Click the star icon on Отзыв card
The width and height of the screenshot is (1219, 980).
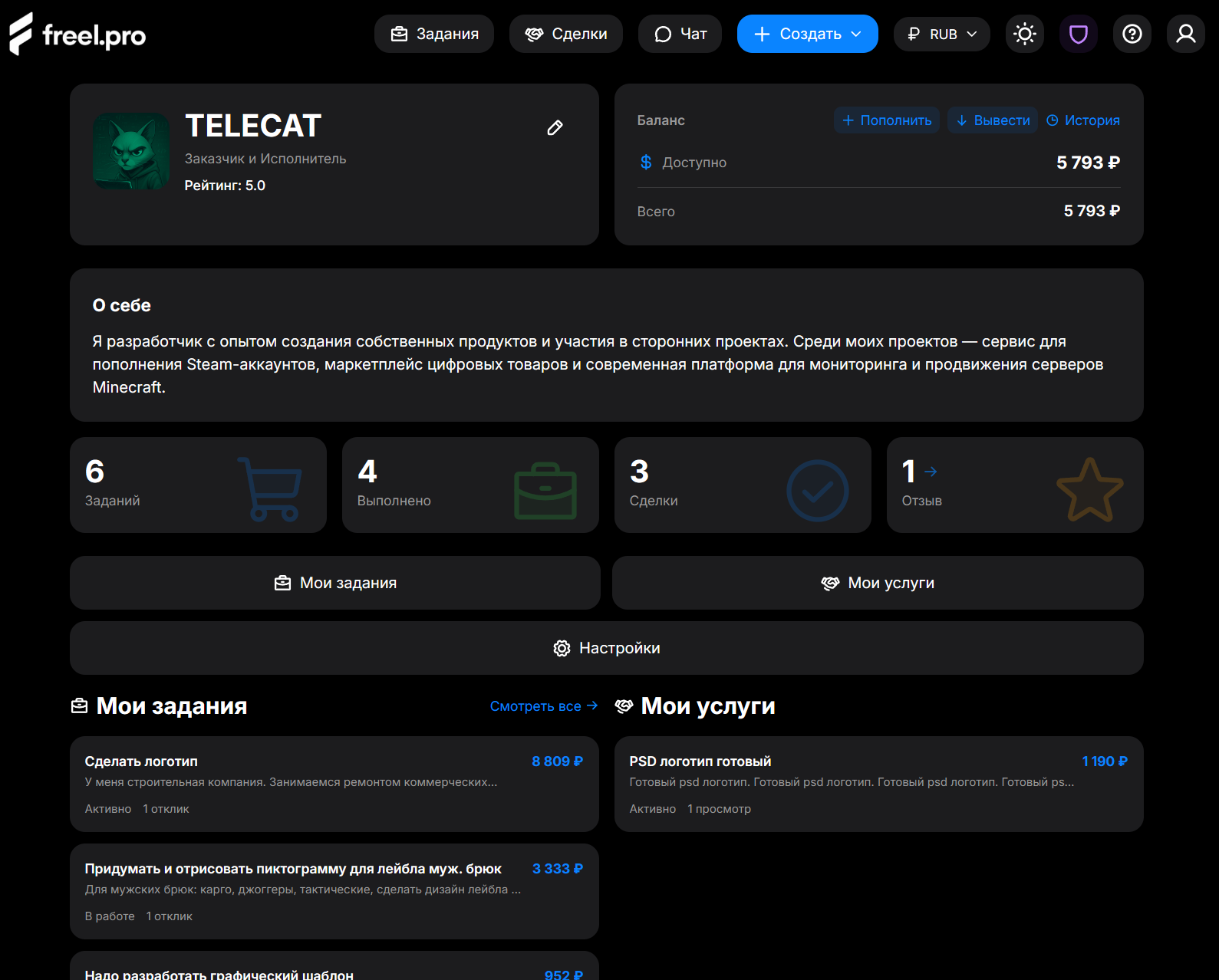tap(1089, 490)
